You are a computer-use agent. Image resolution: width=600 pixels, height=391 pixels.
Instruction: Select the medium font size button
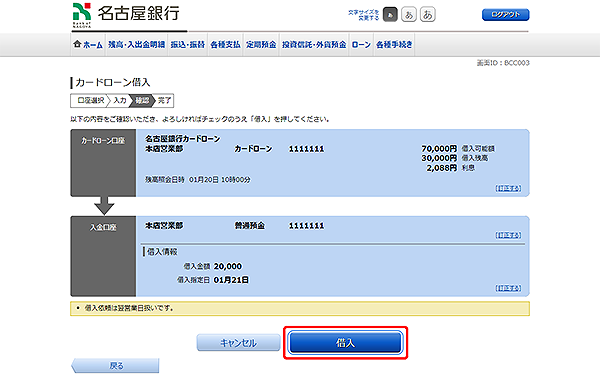click(409, 15)
